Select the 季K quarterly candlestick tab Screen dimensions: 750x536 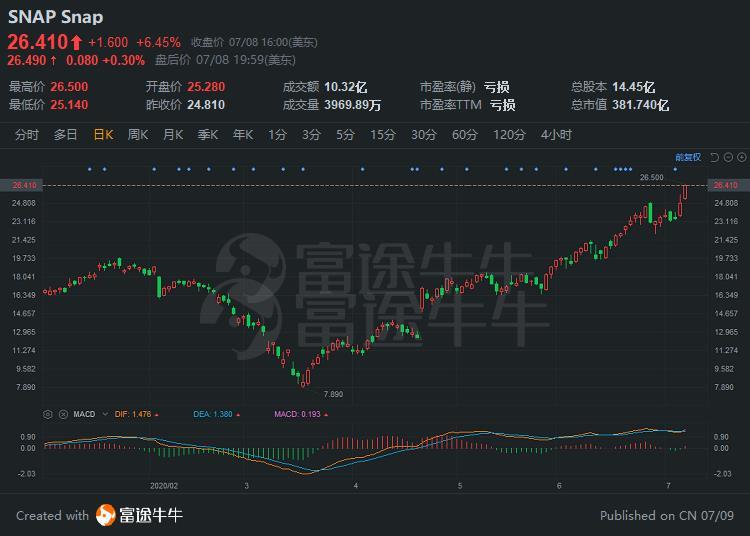[x=208, y=135]
